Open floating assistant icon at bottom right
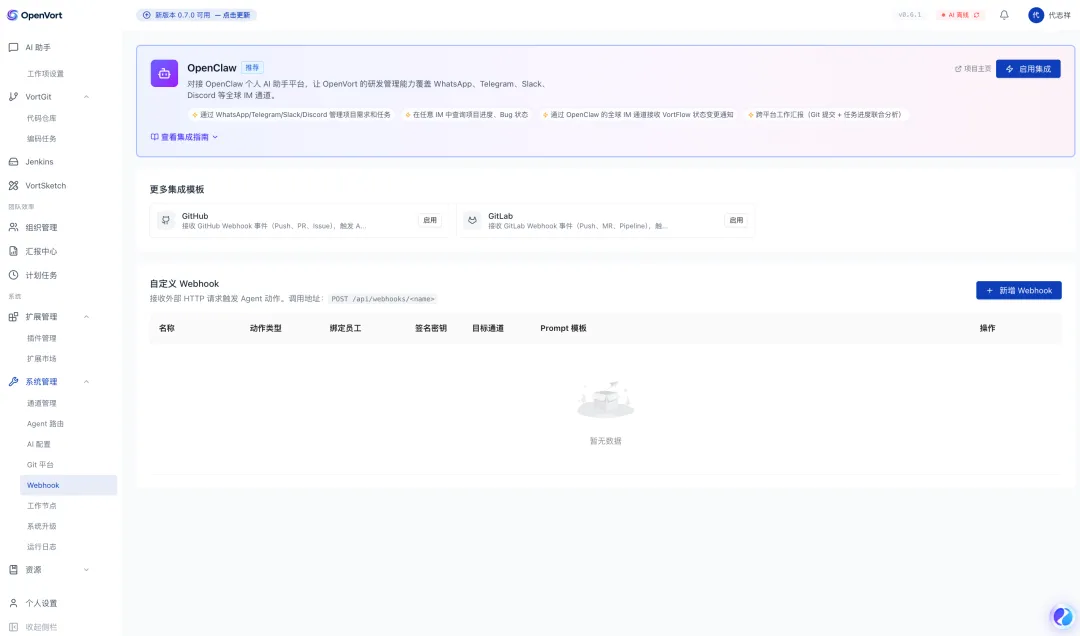This screenshot has height=636, width=1080. (1063, 617)
